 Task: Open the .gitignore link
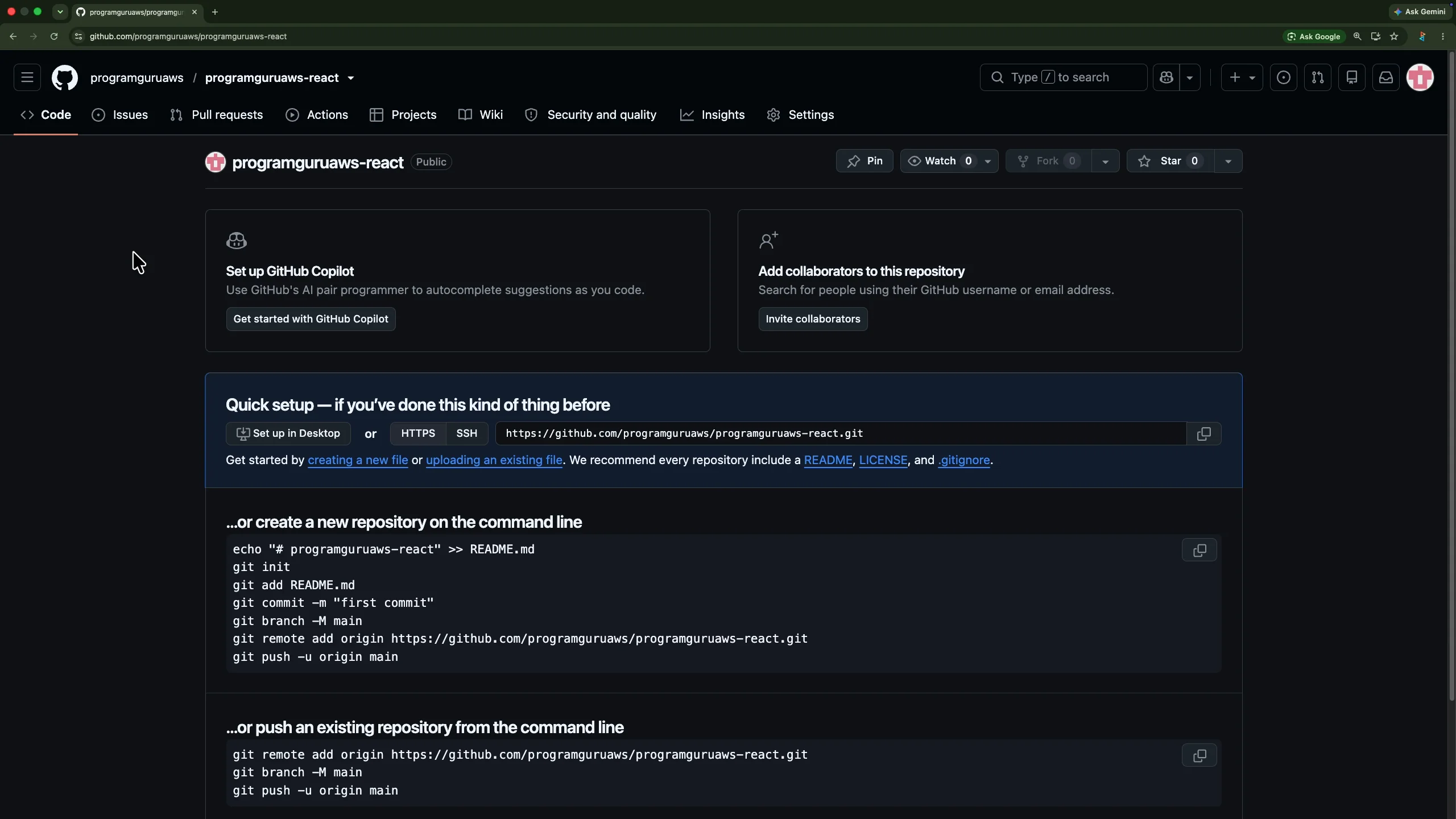964,460
